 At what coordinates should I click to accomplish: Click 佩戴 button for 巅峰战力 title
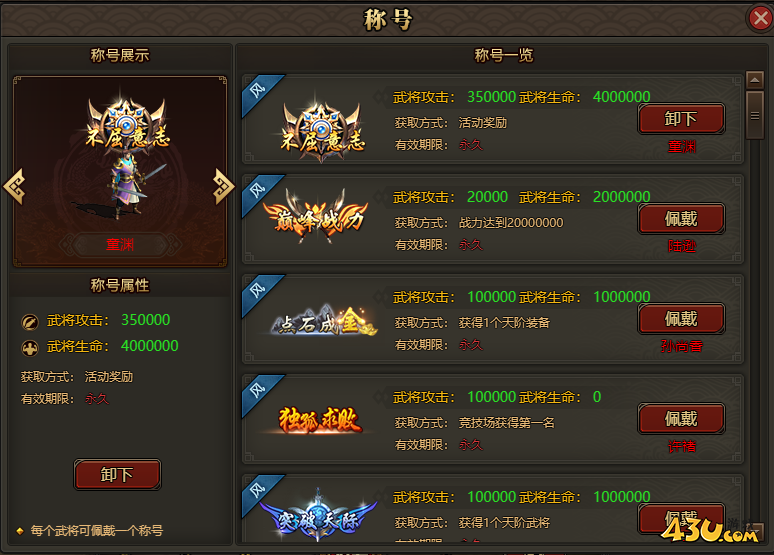click(x=681, y=218)
